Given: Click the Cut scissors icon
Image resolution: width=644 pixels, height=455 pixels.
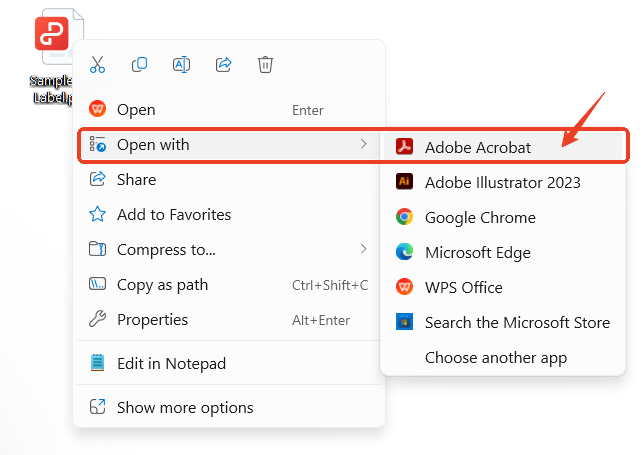Looking at the screenshot, I should tap(97, 64).
